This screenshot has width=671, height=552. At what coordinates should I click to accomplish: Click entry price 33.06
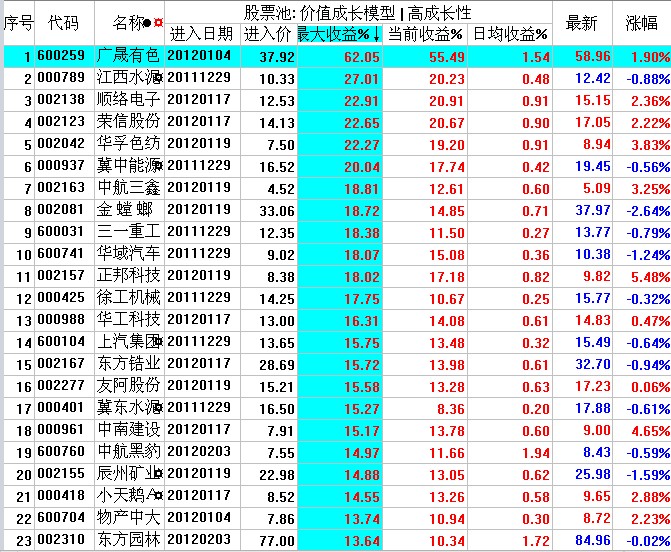click(x=277, y=211)
